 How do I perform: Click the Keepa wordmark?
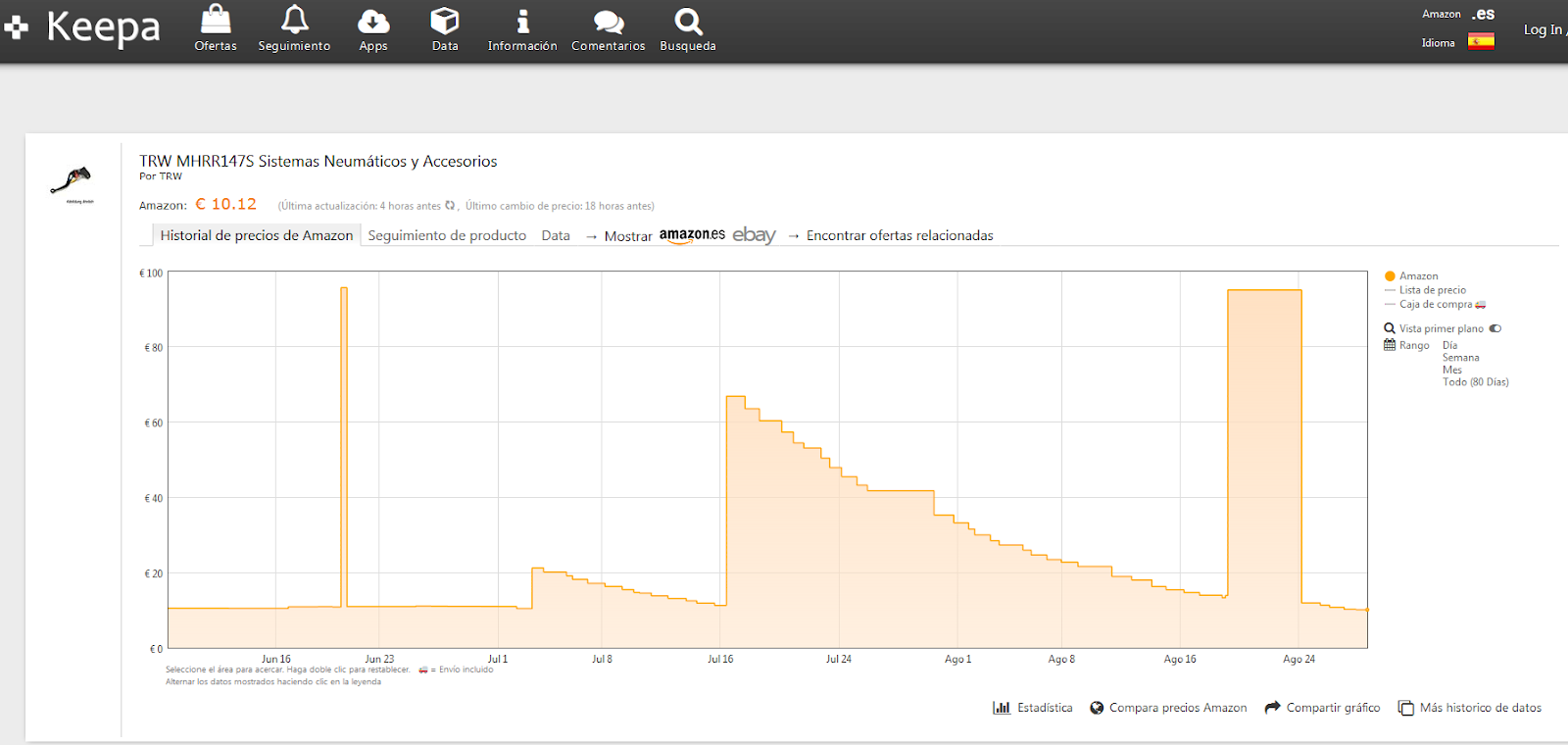[x=103, y=27]
